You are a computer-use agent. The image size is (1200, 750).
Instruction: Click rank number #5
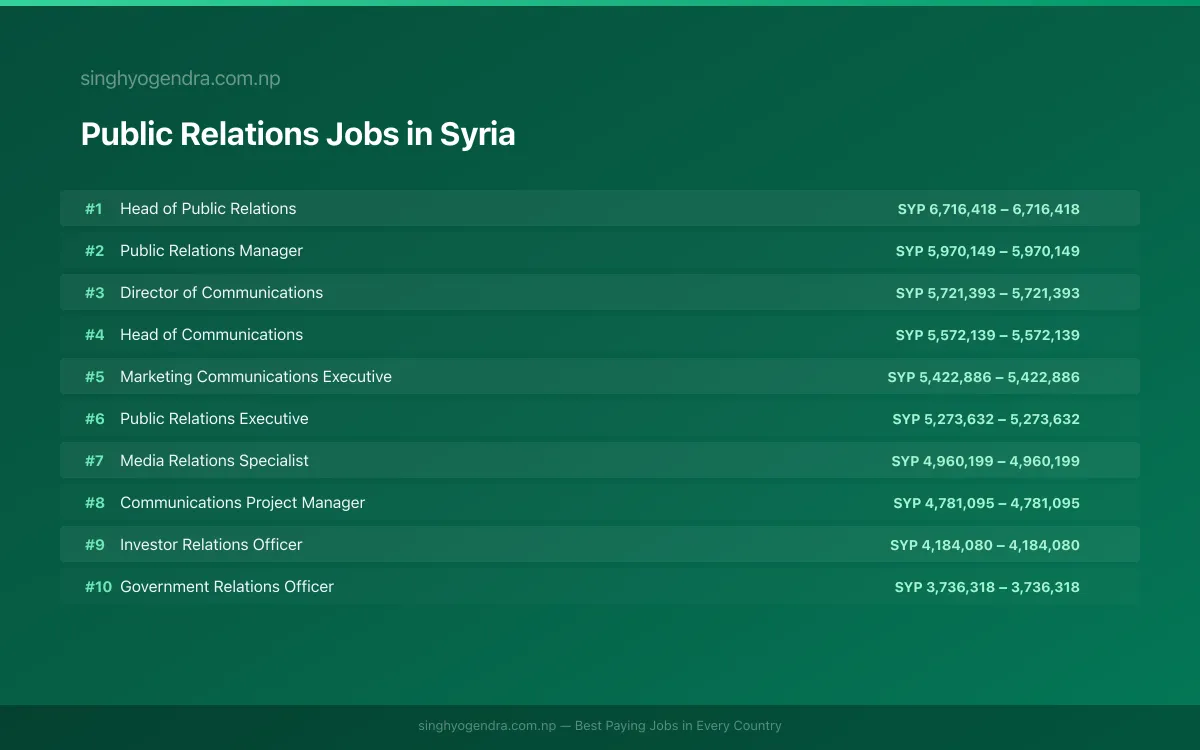[x=94, y=377]
